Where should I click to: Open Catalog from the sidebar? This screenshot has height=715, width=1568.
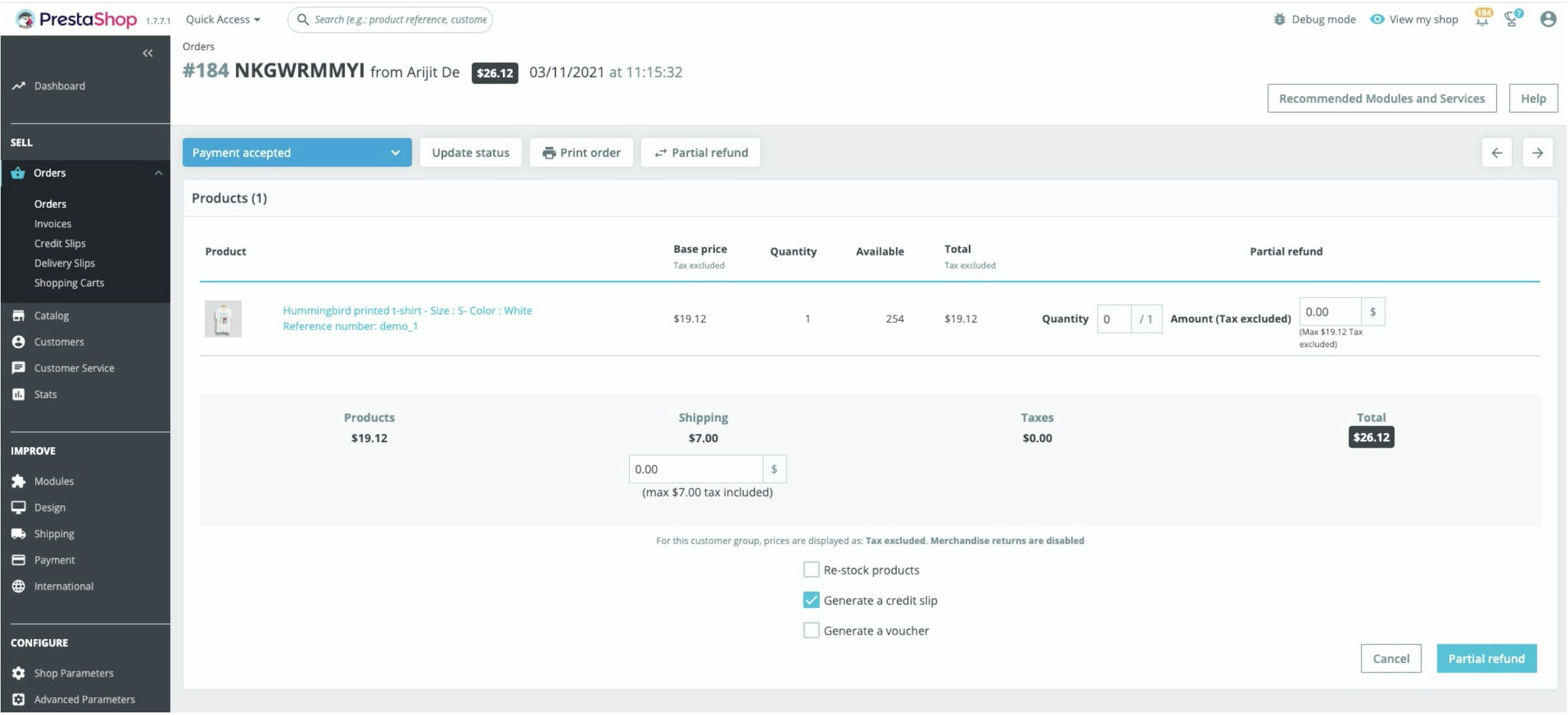pos(51,316)
